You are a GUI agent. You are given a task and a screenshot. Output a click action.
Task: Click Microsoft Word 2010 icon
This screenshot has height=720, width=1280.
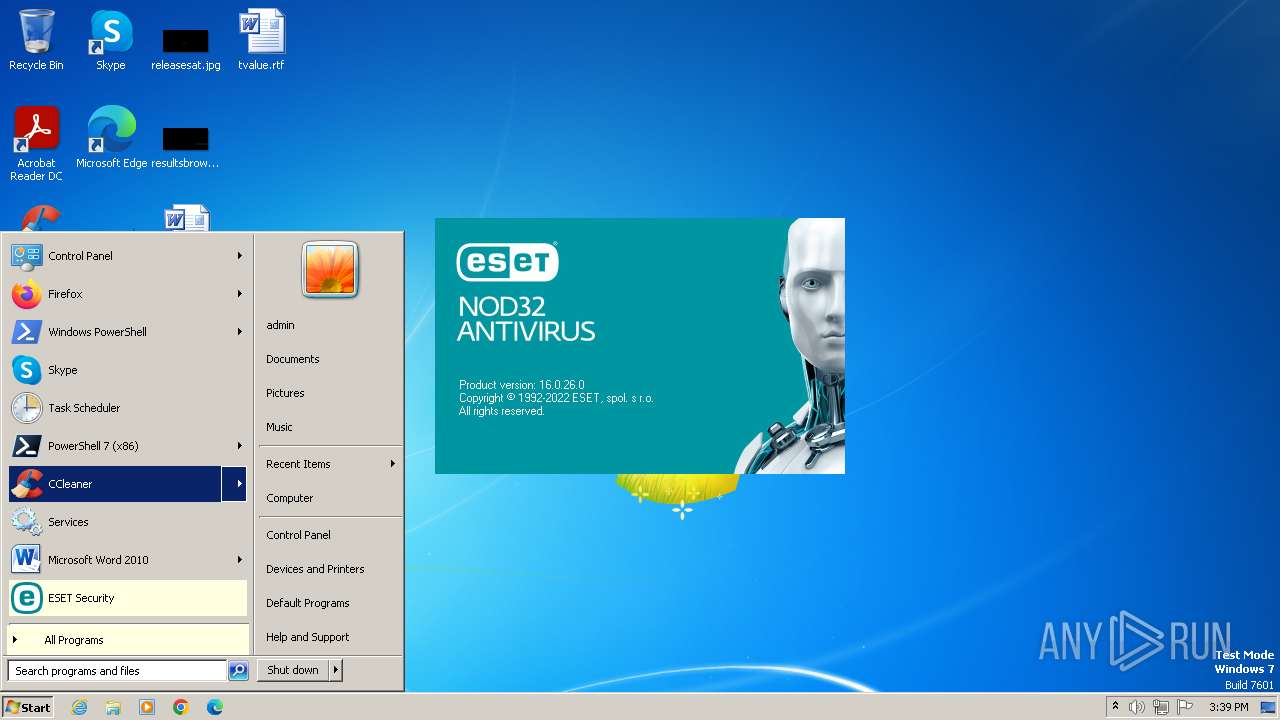click(26, 560)
